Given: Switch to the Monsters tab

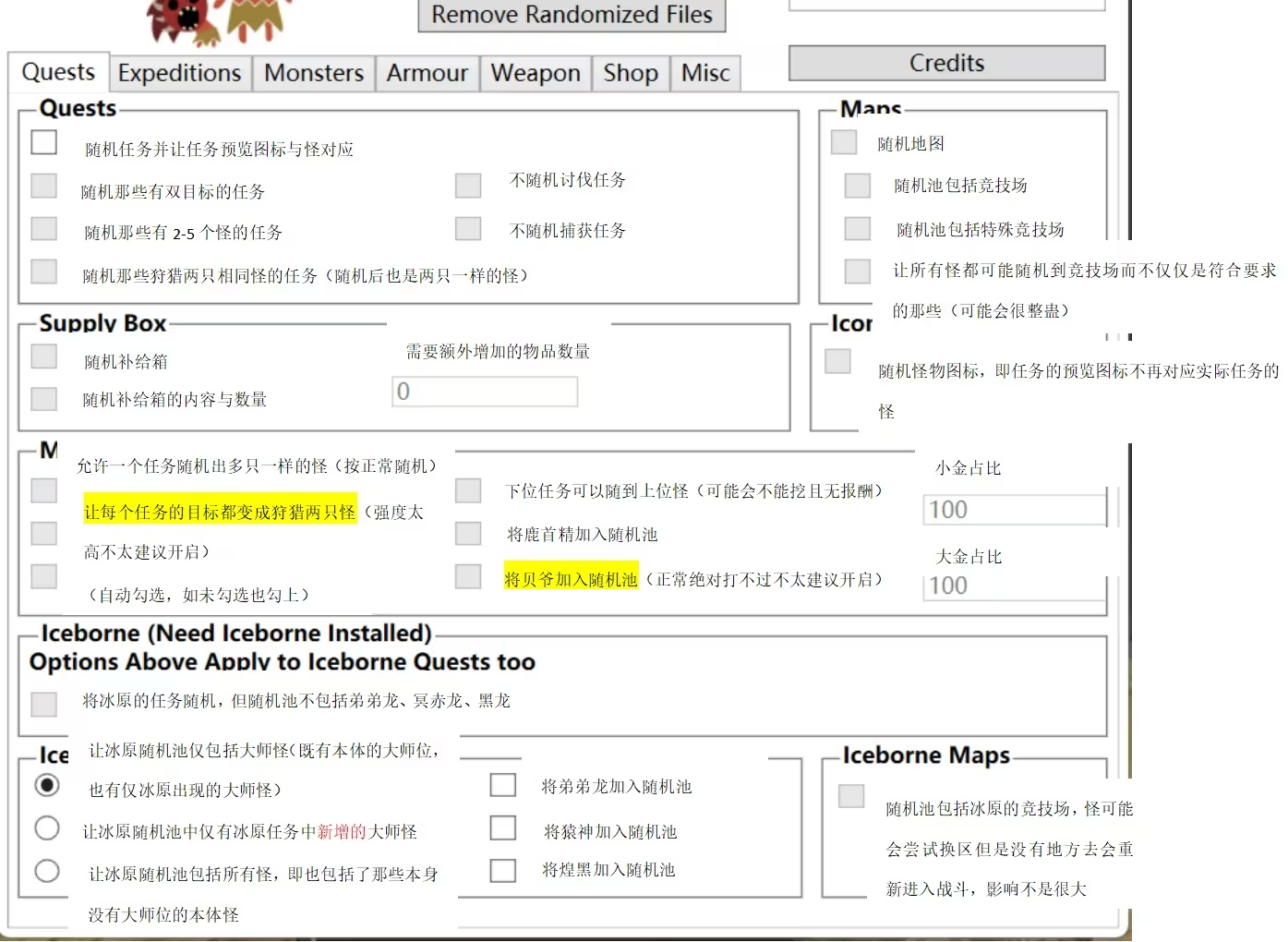Looking at the screenshot, I should (313, 73).
